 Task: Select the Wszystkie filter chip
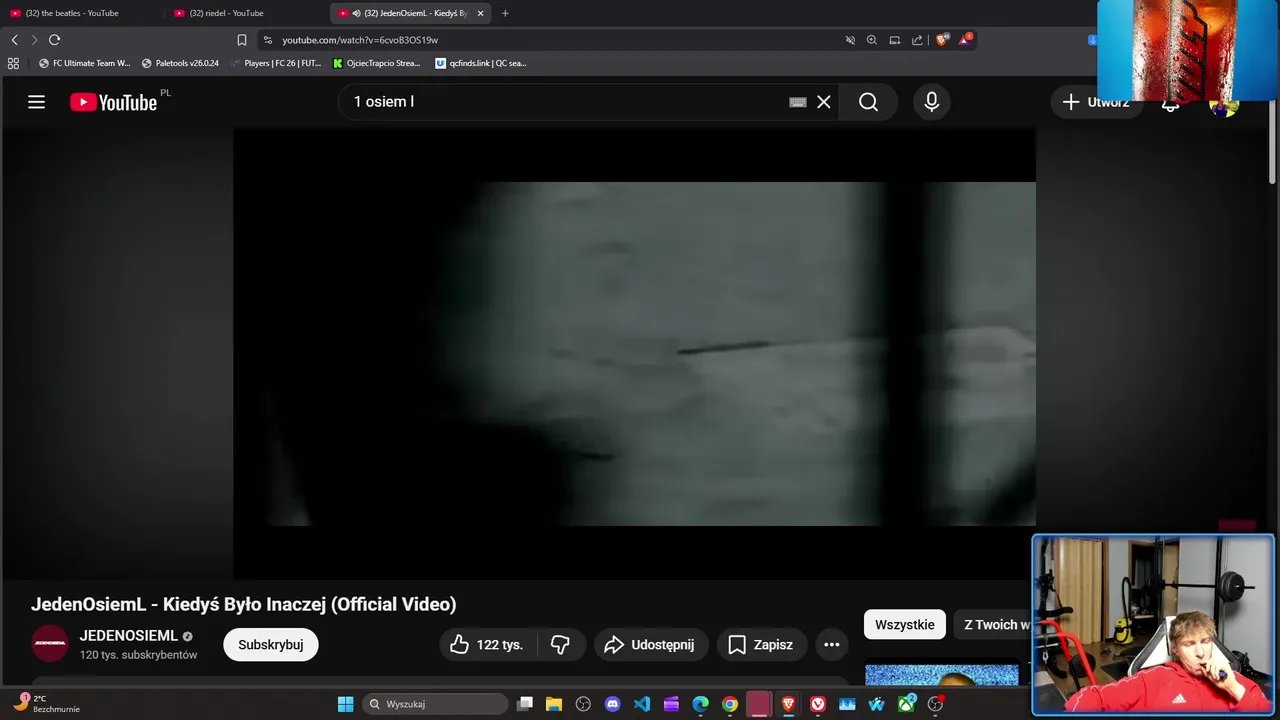pyautogui.click(x=904, y=625)
